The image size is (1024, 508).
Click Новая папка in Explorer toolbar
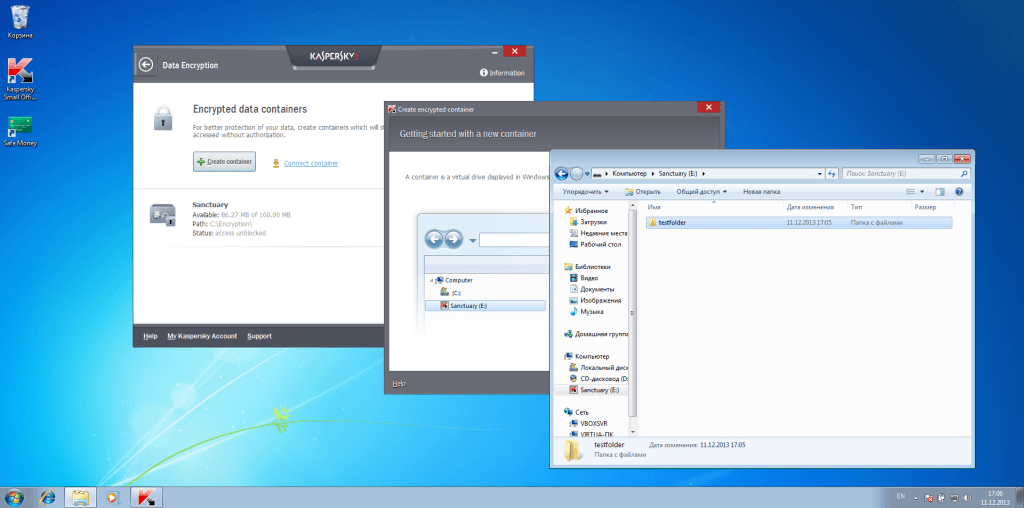point(761,192)
